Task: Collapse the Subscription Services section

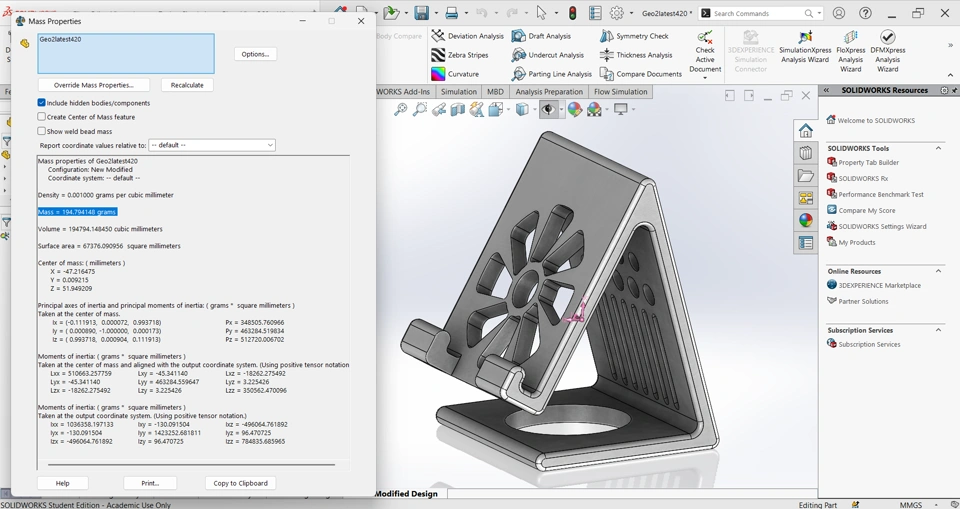Action: (938, 330)
